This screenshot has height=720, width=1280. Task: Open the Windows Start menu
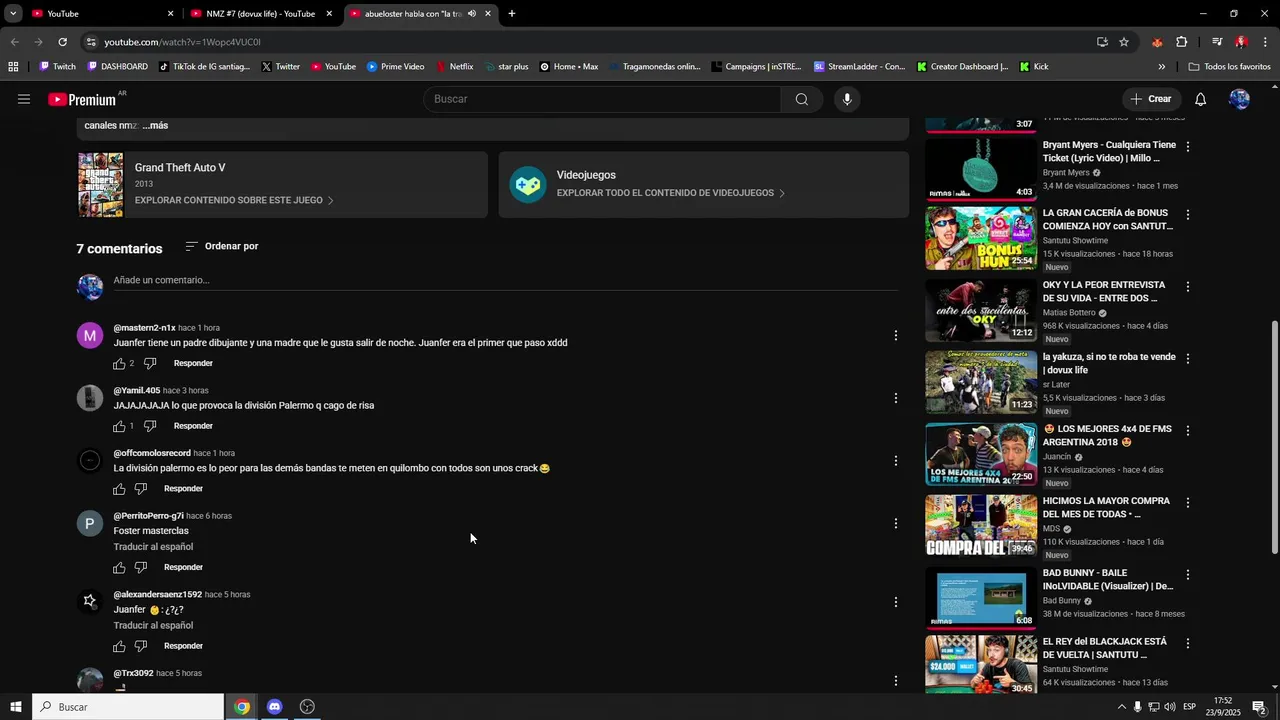15,707
